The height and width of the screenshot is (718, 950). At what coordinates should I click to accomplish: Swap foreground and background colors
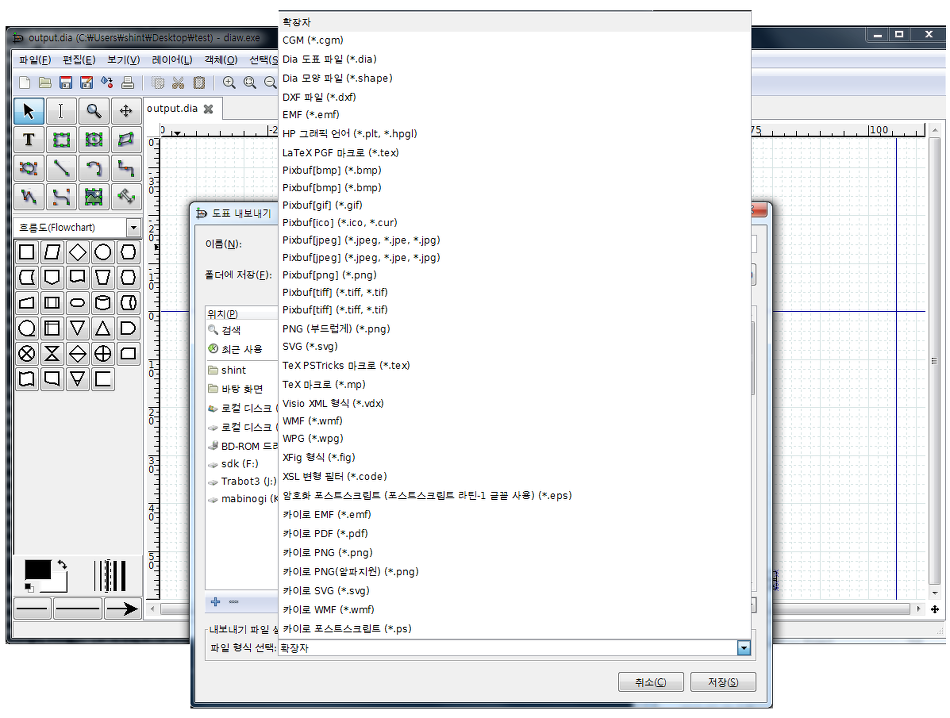[61, 565]
